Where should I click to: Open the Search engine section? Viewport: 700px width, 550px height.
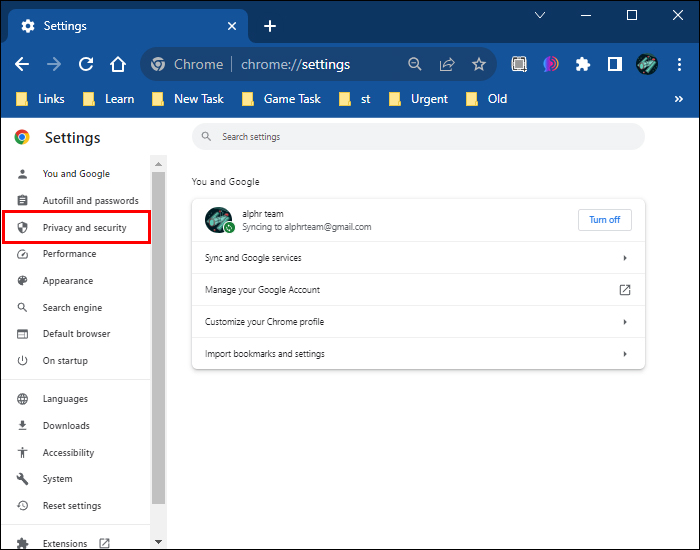click(x=72, y=308)
